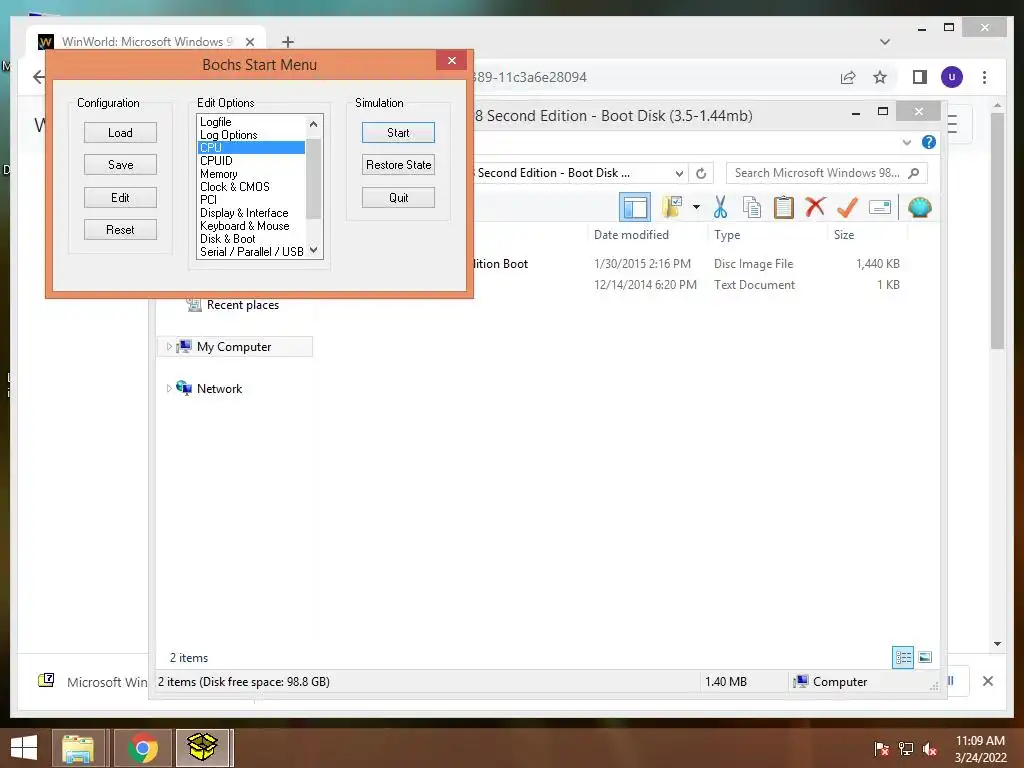Click the Paste clipboard icon
This screenshot has height=768, width=1024.
[x=783, y=208]
